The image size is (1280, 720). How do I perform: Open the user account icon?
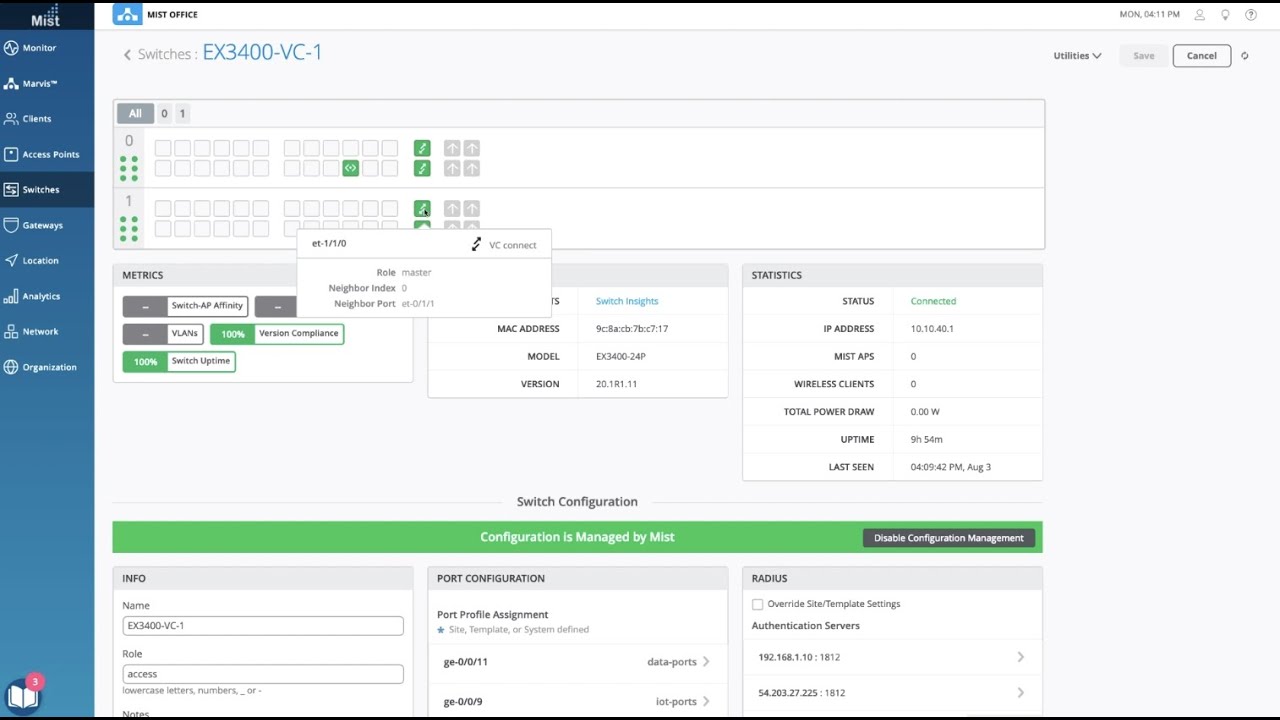[x=1199, y=15]
